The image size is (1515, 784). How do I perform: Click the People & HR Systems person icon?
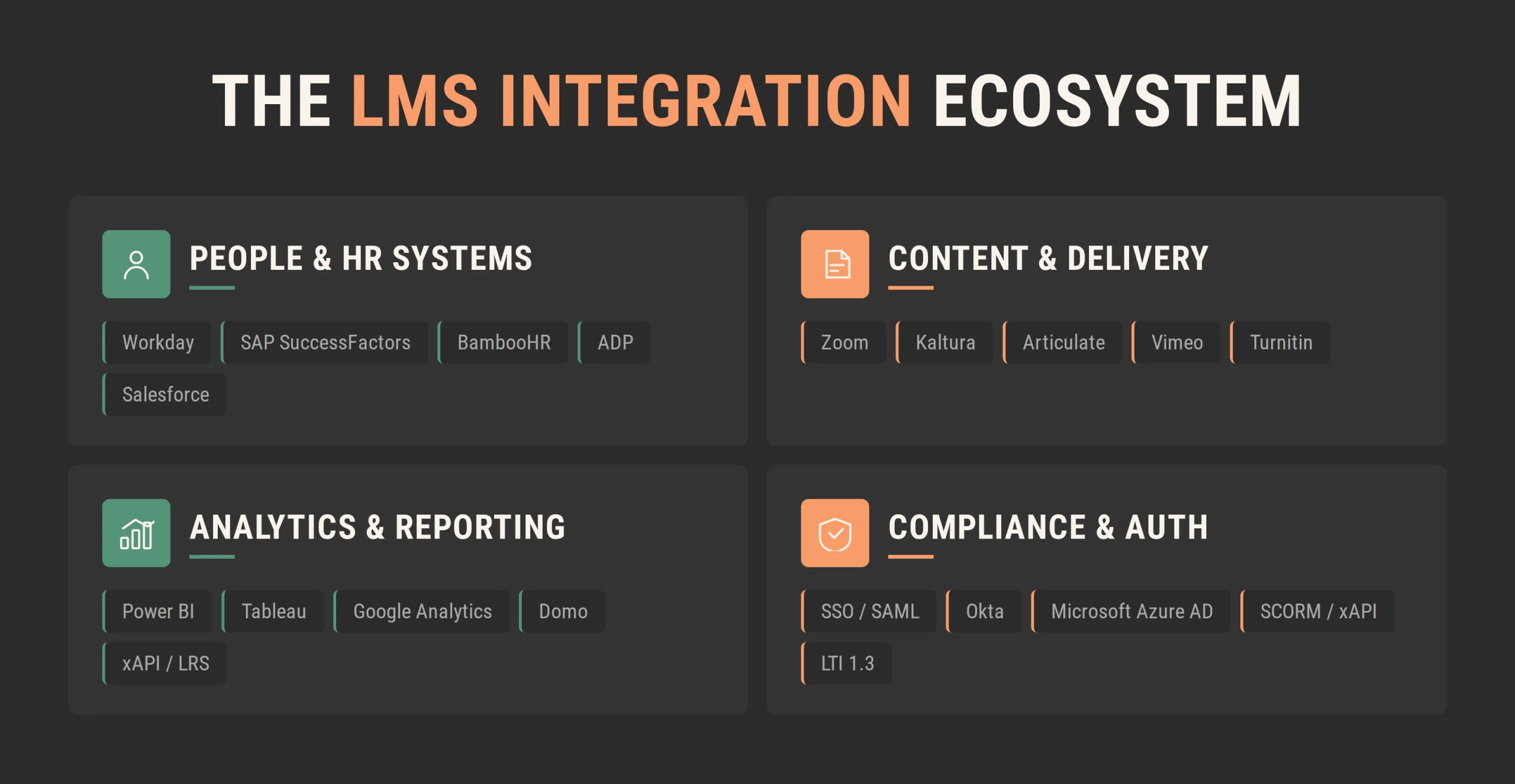136,264
